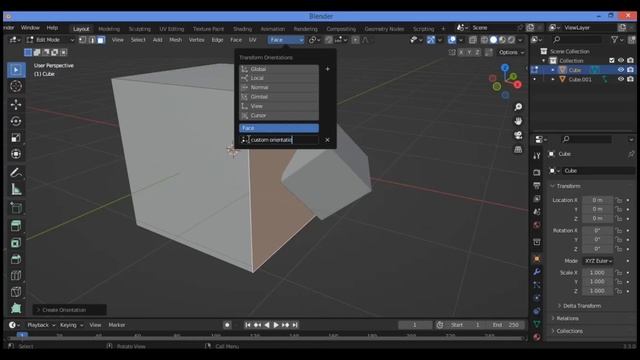The image size is (640, 360).
Task: Open the Window menu
Action: click(30, 28)
